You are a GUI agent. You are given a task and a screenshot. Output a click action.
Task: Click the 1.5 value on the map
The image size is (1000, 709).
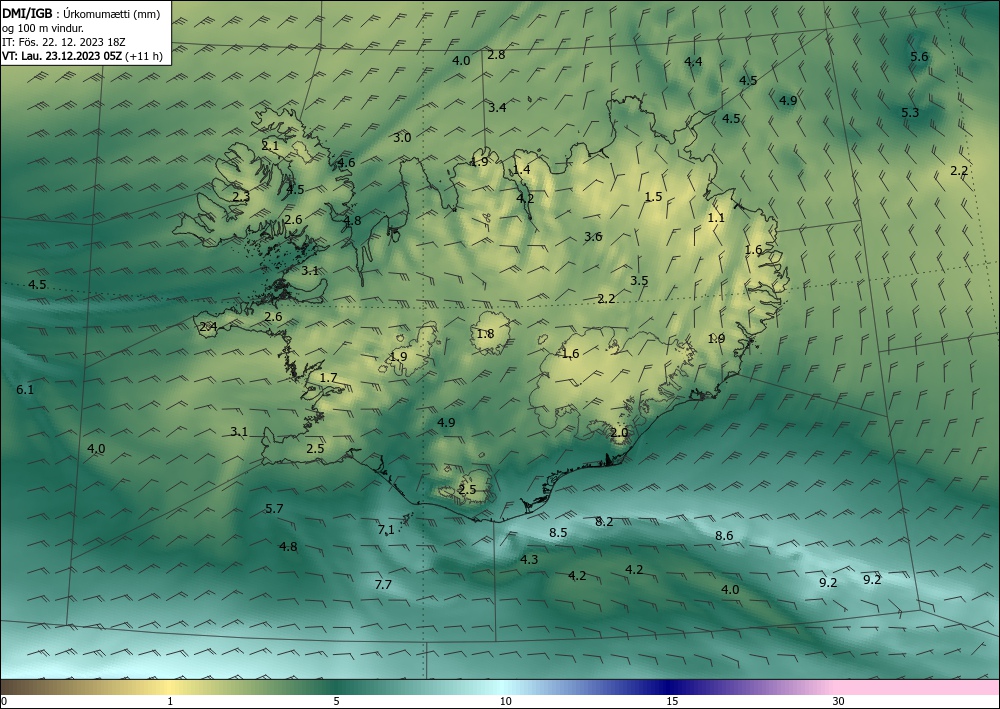(x=654, y=197)
